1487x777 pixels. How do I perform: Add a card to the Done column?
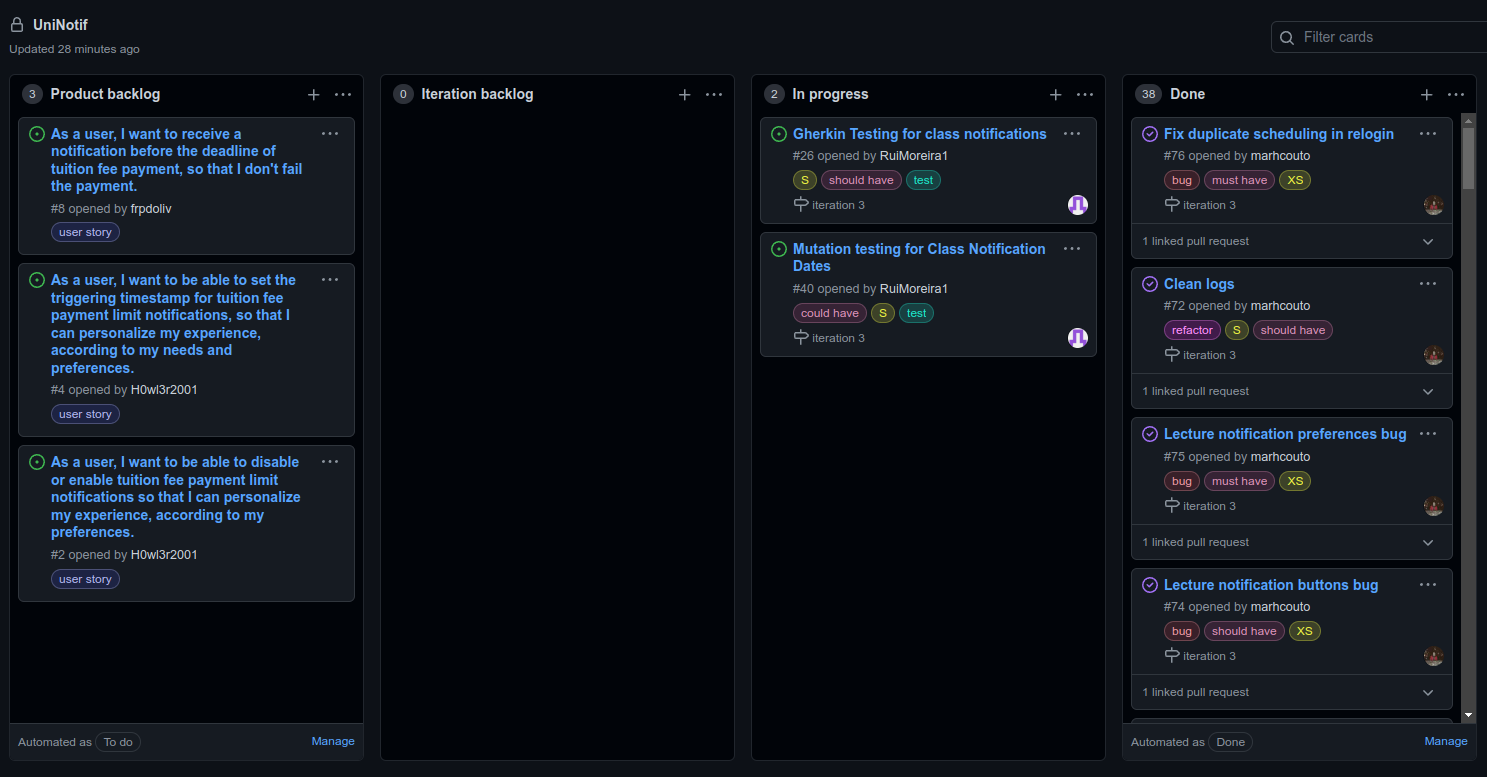[1426, 94]
